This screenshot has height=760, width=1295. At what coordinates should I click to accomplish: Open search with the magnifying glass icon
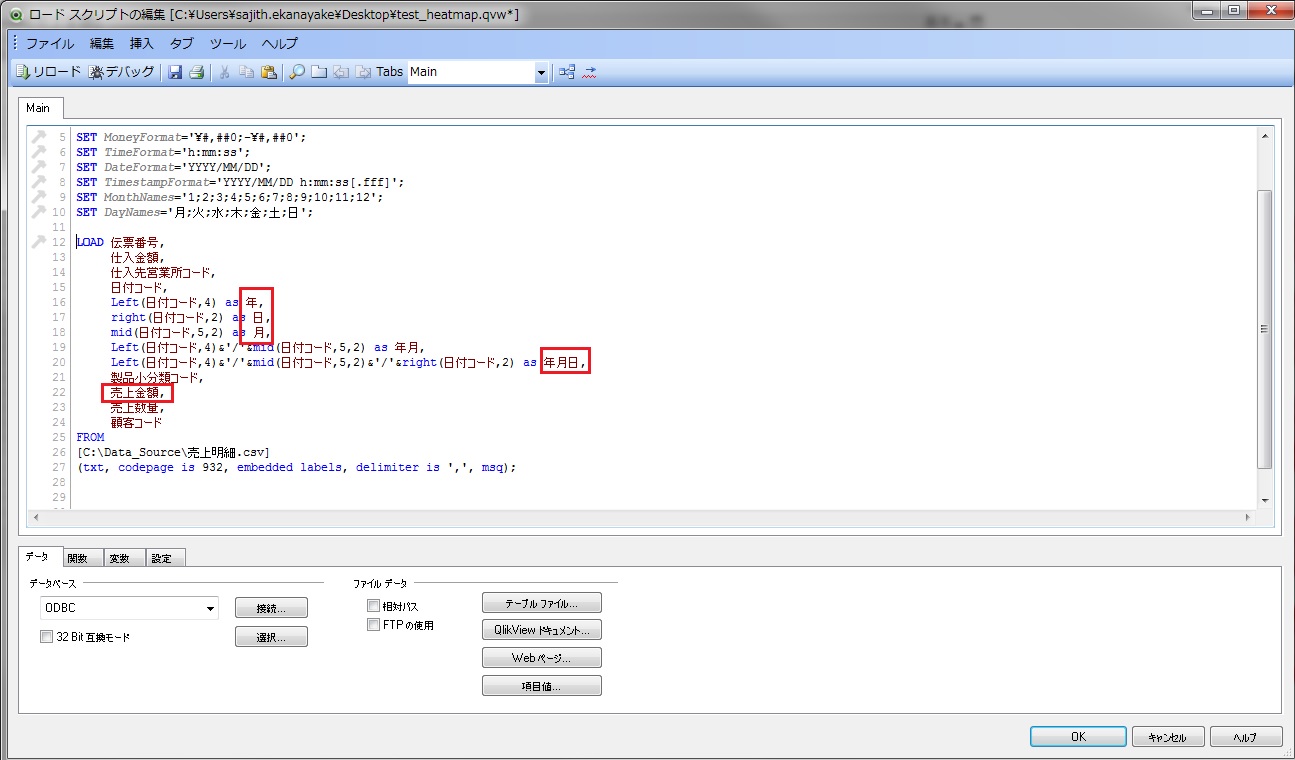[x=297, y=72]
